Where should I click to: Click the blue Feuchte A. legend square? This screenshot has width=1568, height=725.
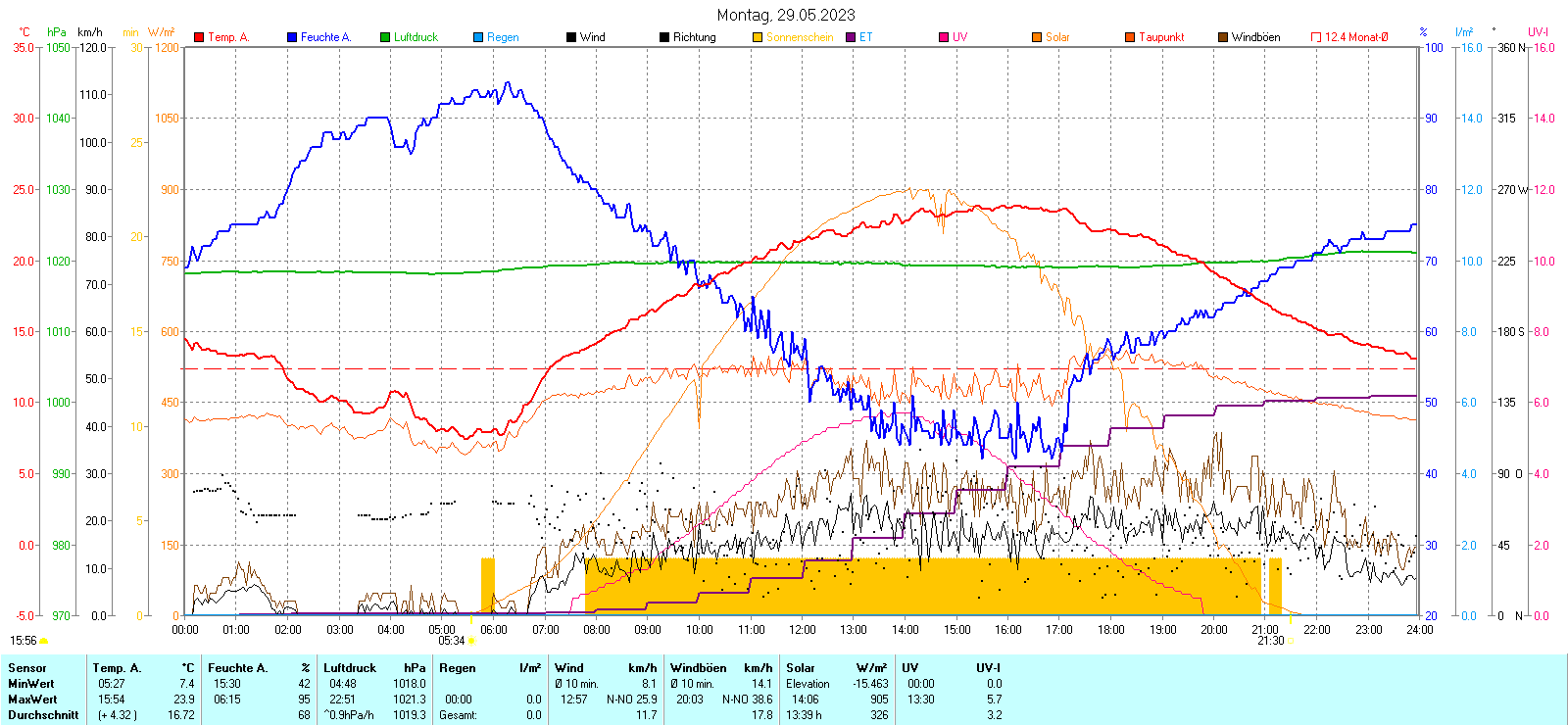[292, 37]
